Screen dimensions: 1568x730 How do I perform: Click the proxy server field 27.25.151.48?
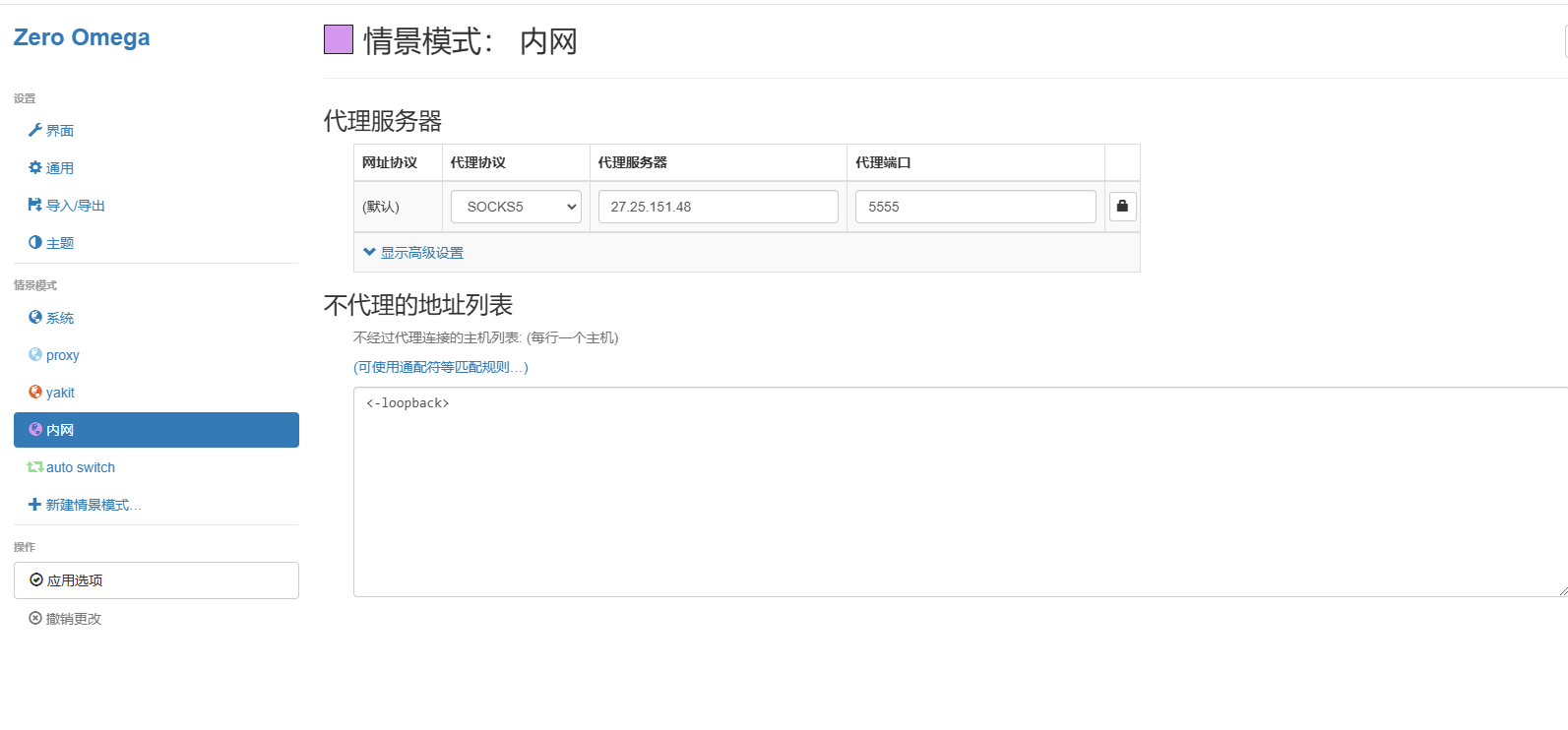pyautogui.click(x=719, y=207)
